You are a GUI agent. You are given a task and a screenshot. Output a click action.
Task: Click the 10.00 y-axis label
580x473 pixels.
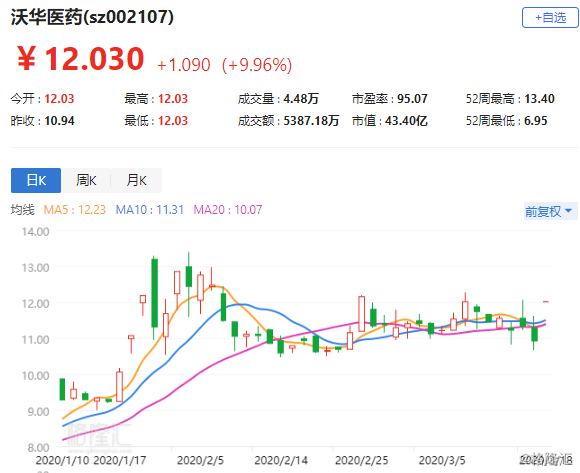pyautogui.click(x=36, y=376)
